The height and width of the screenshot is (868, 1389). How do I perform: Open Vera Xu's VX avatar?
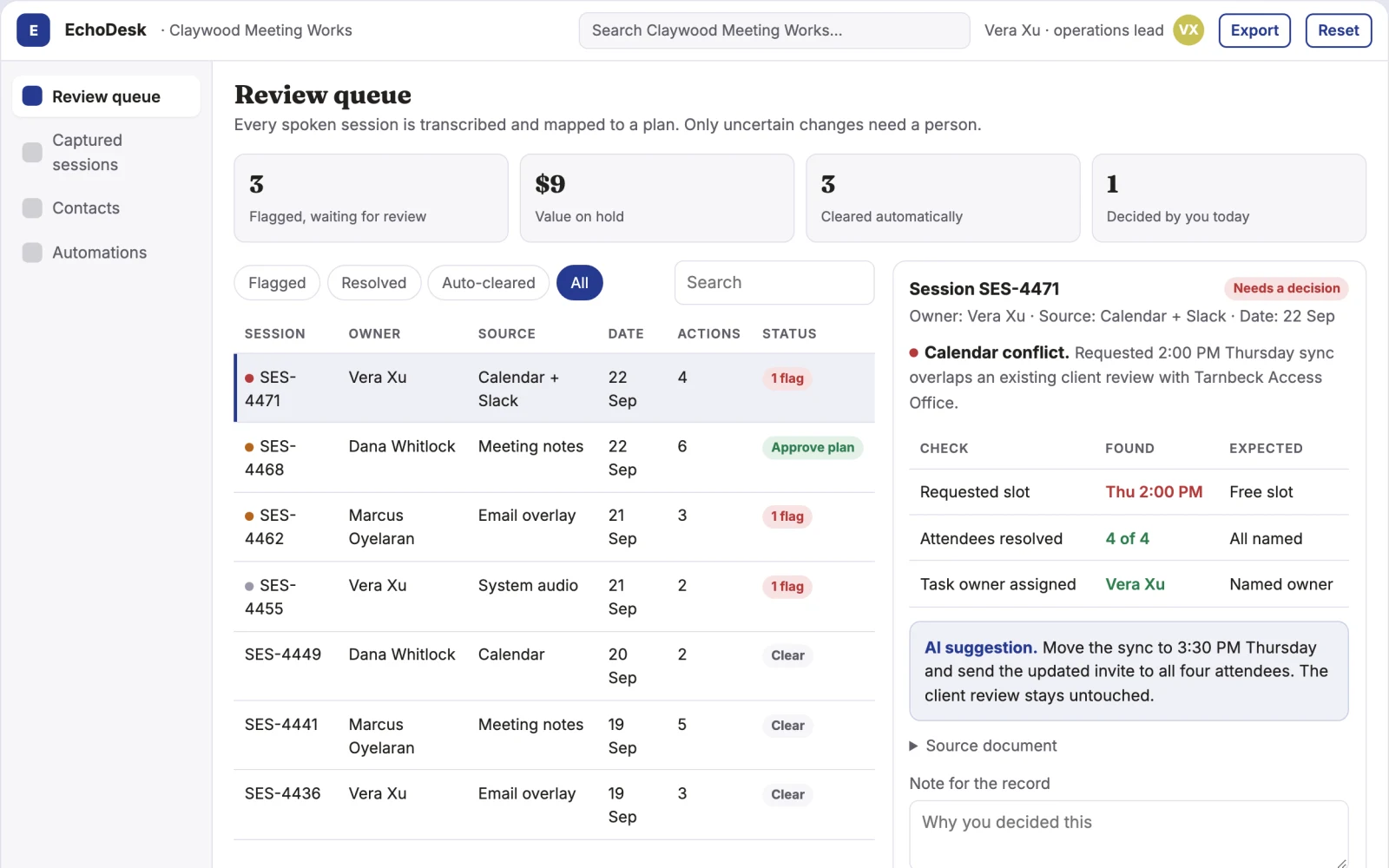[x=1188, y=30]
